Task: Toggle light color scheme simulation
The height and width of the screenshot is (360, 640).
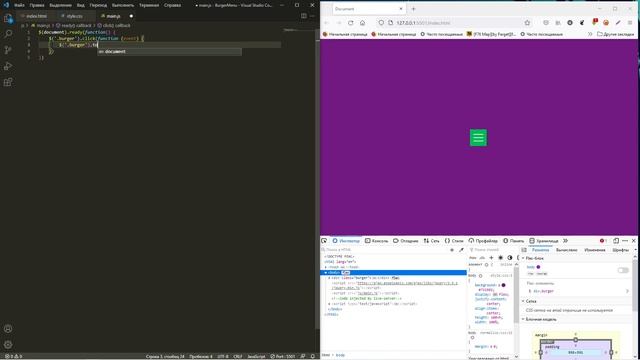Action: coord(500,258)
